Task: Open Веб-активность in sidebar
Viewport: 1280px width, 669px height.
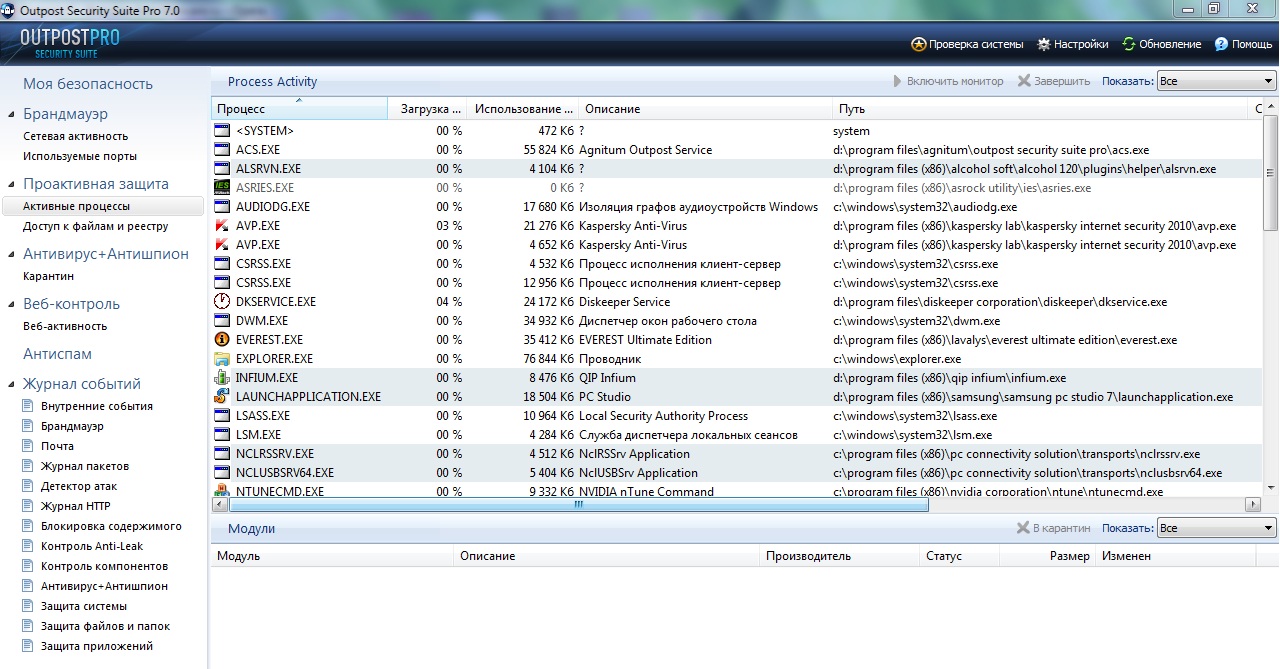Action: coord(65,326)
